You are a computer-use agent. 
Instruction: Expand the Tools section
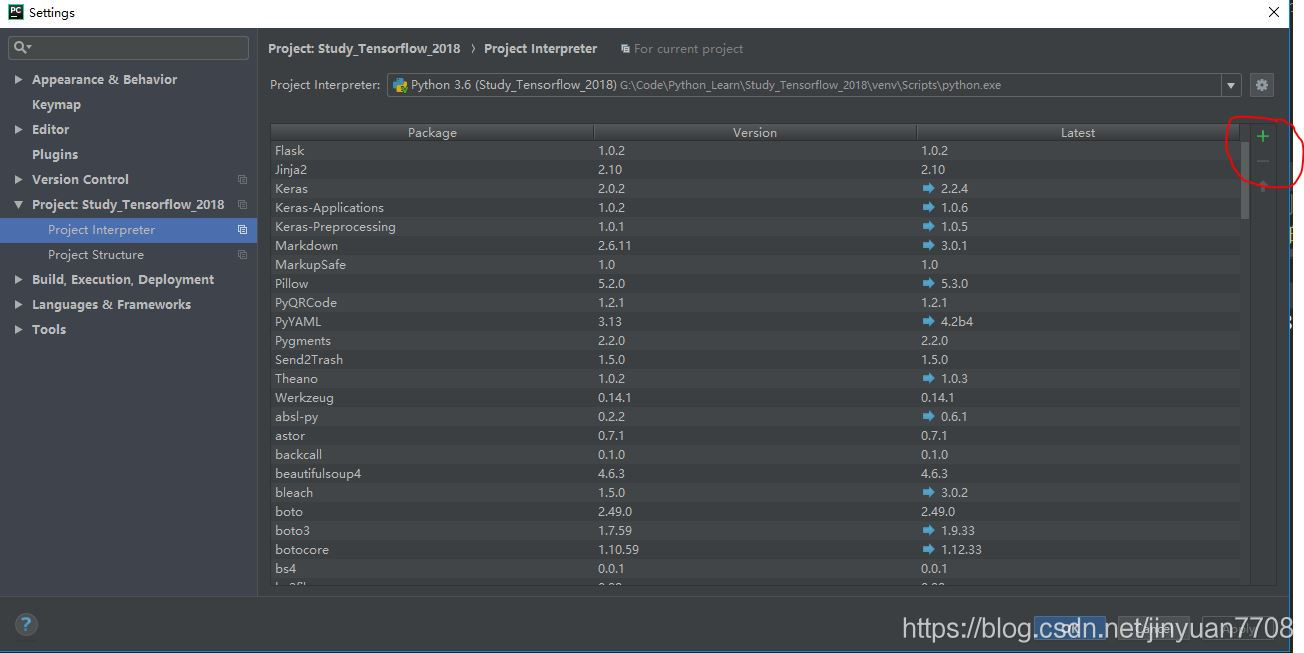pos(18,329)
